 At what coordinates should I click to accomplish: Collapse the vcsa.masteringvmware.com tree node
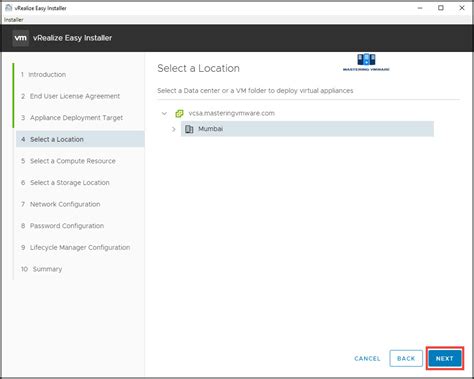tap(164, 114)
